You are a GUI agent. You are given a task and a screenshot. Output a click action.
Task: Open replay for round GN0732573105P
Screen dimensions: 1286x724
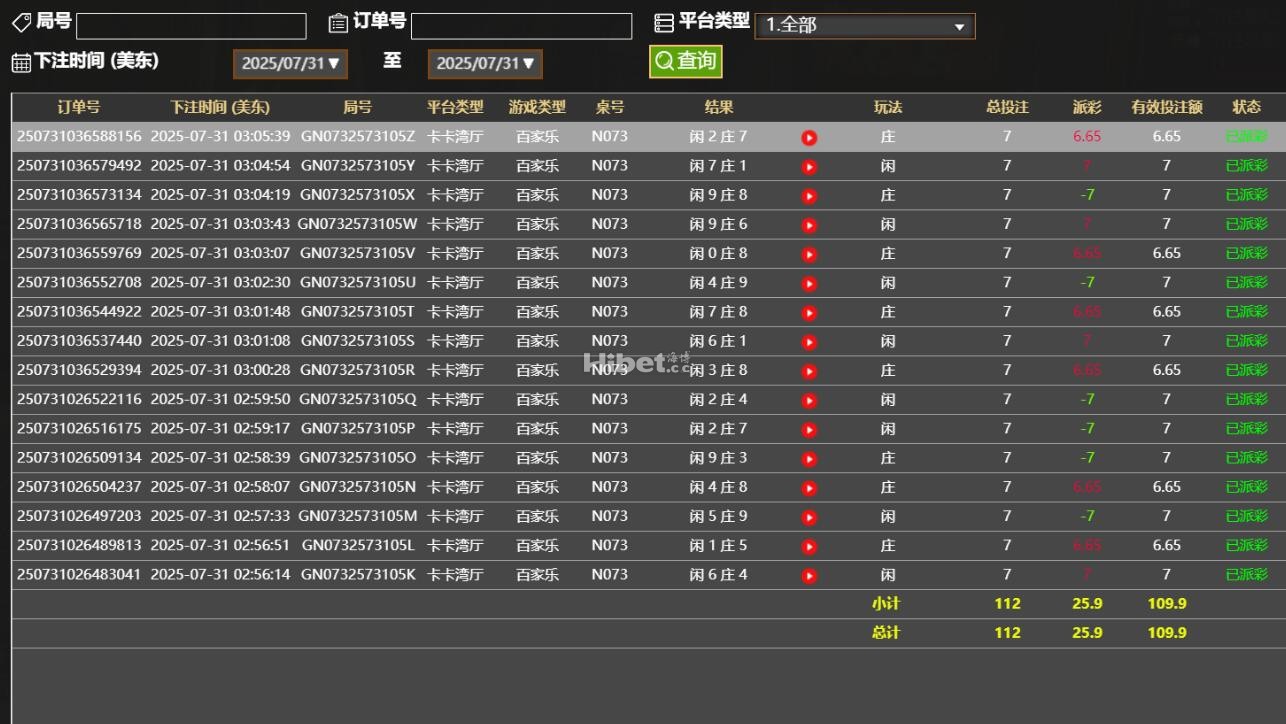coord(809,430)
